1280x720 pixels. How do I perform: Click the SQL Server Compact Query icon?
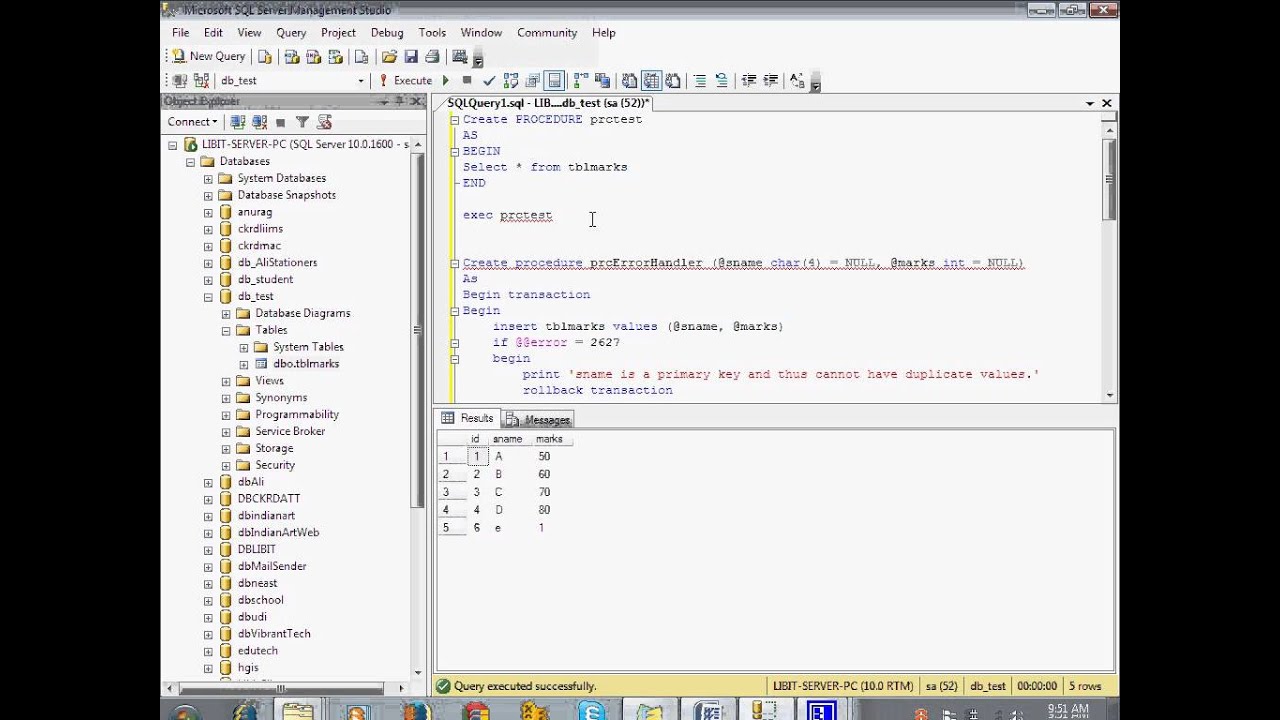tap(361, 56)
